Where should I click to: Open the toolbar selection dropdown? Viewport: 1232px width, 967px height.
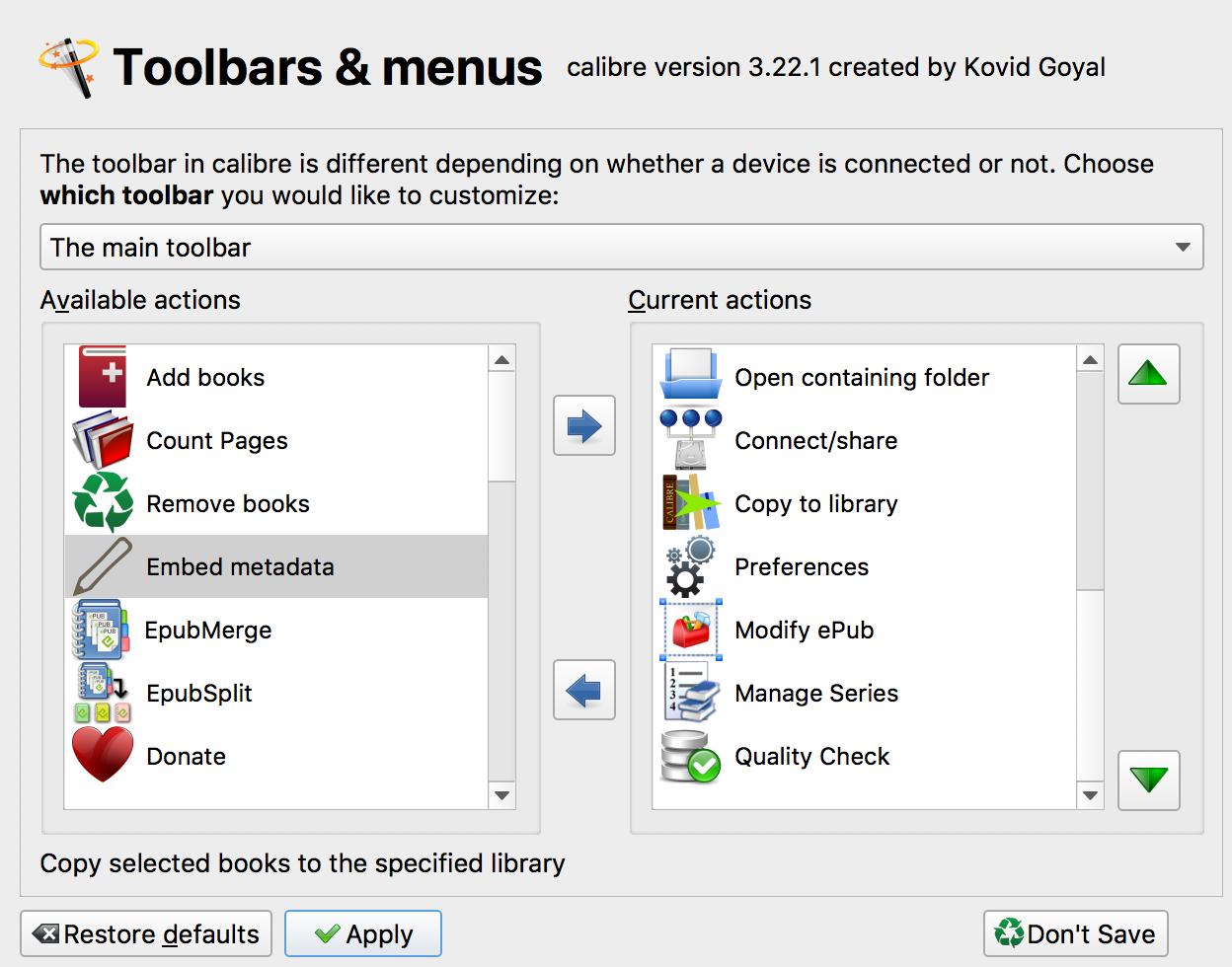point(621,247)
